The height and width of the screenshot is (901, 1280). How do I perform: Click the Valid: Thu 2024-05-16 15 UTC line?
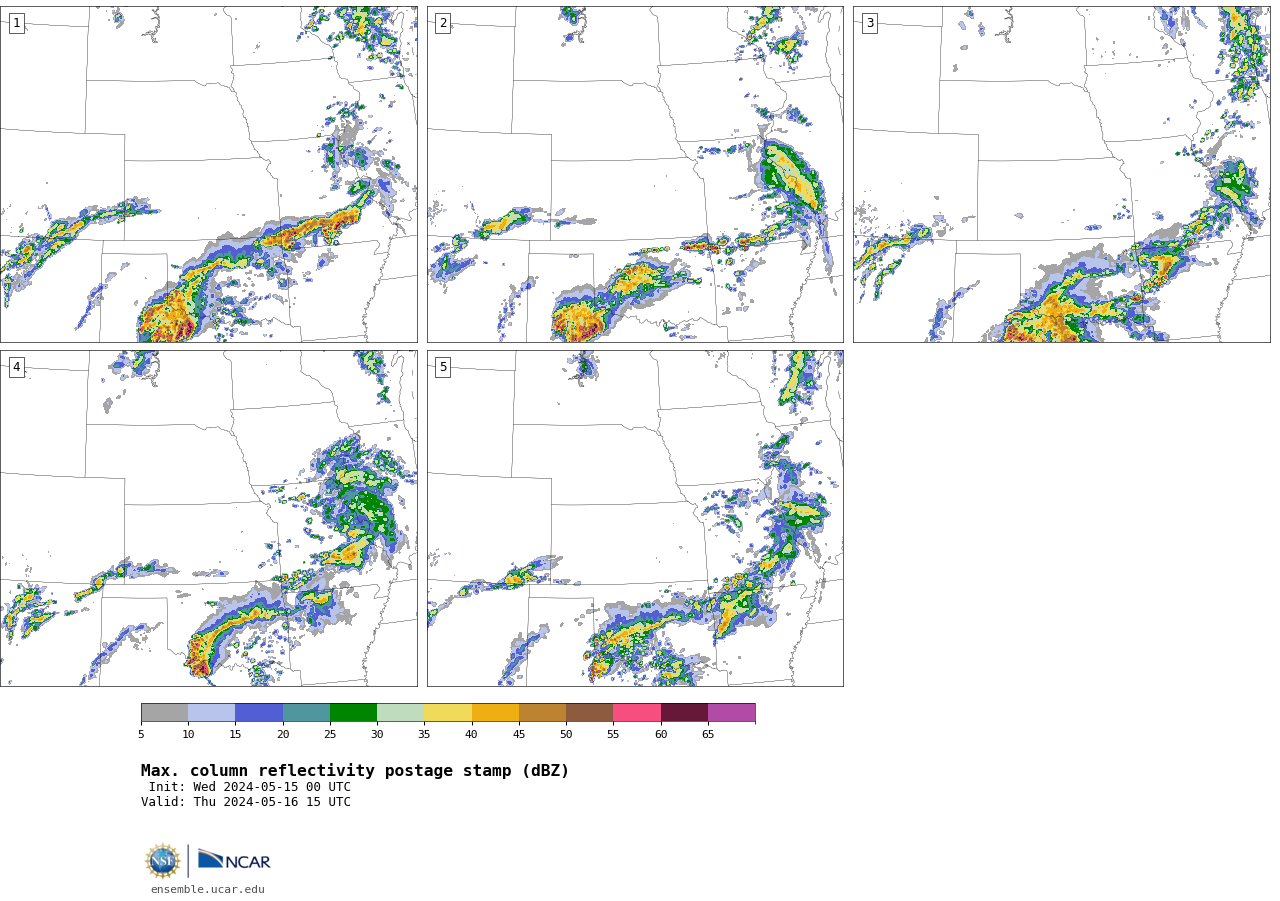click(x=246, y=802)
